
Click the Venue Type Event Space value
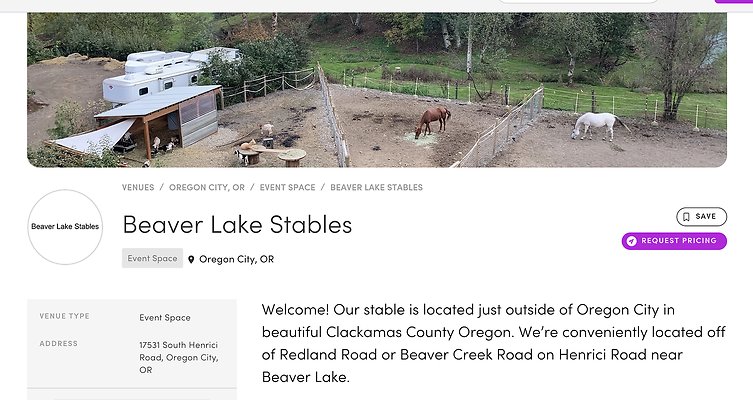(165, 318)
